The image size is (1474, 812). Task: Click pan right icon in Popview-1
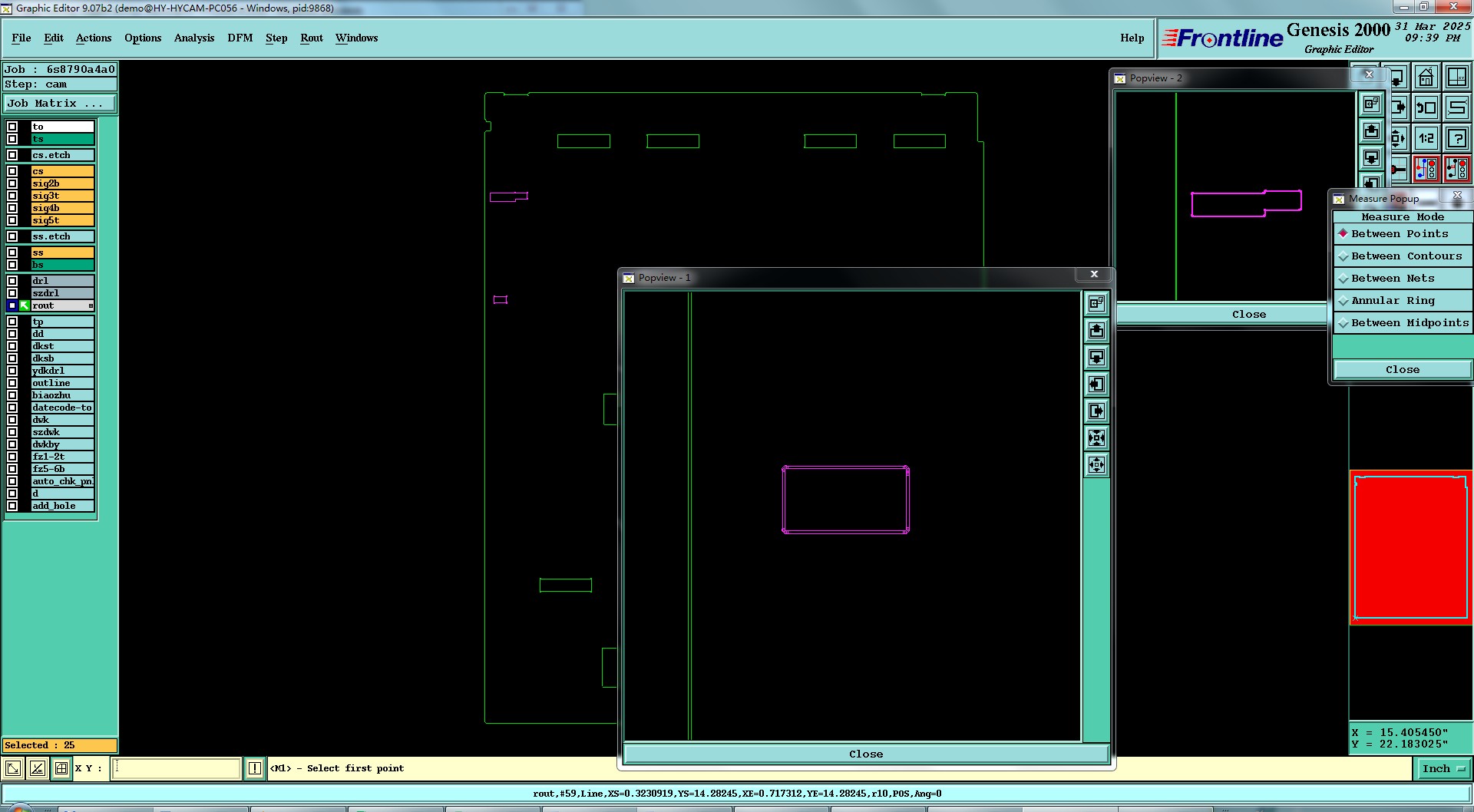1096,411
